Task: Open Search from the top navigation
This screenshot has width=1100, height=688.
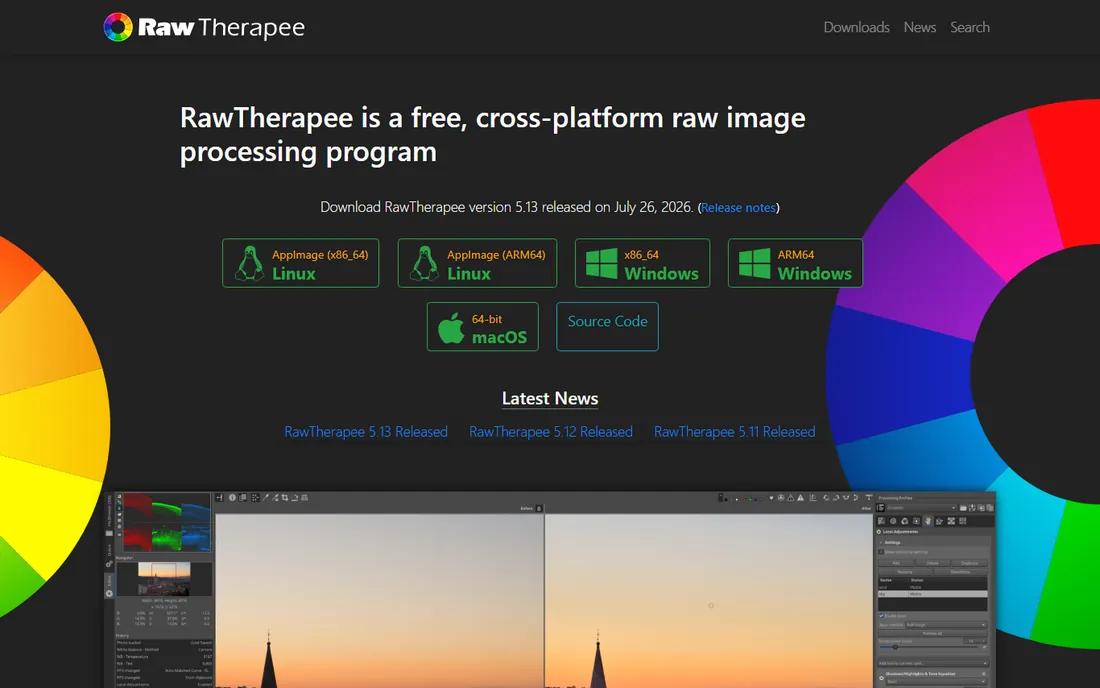Action: pyautogui.click(x=970, y=27)
